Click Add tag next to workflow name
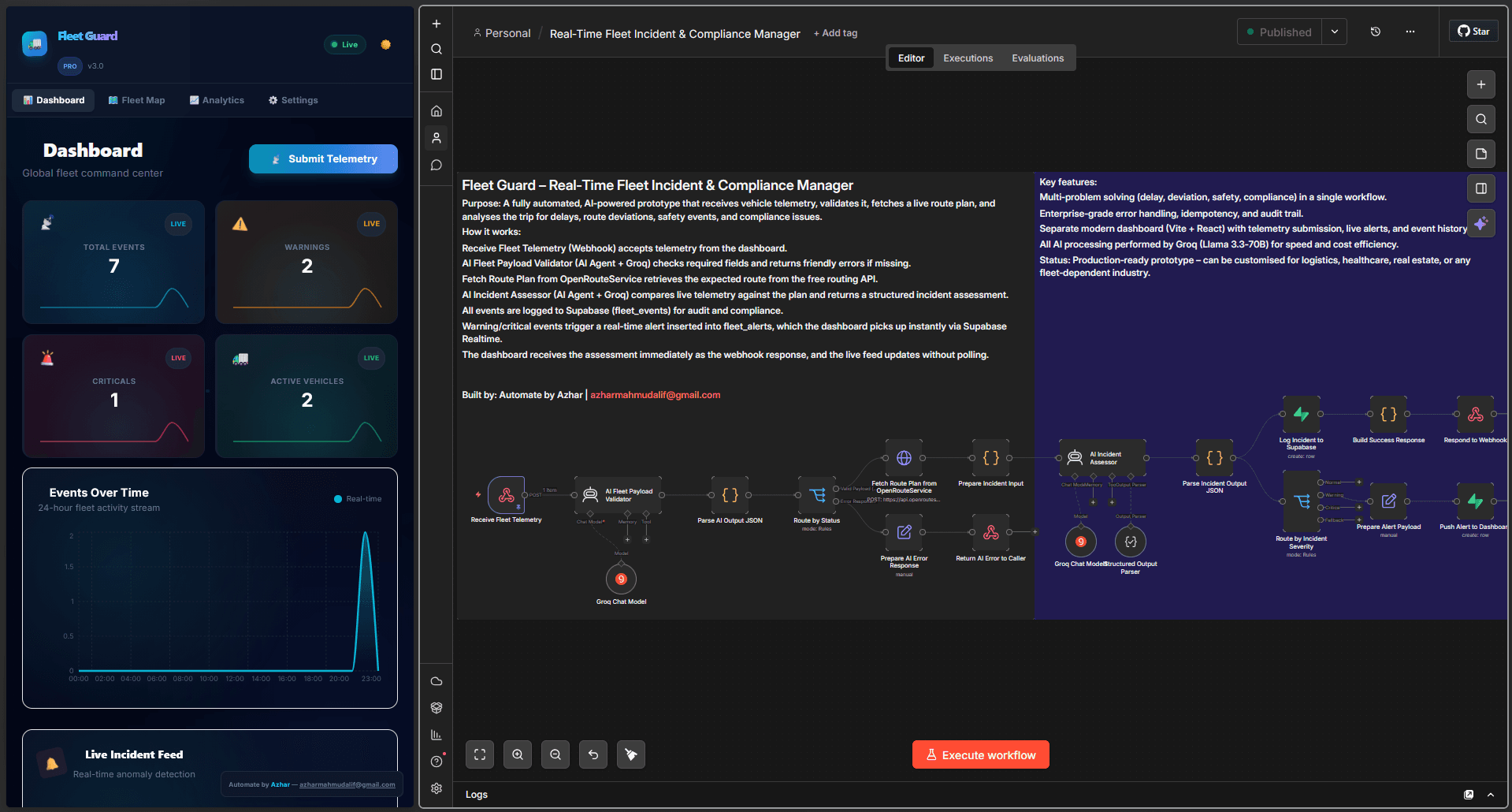The height and width of the screenshot is (812, 1512). pos(835,33)
